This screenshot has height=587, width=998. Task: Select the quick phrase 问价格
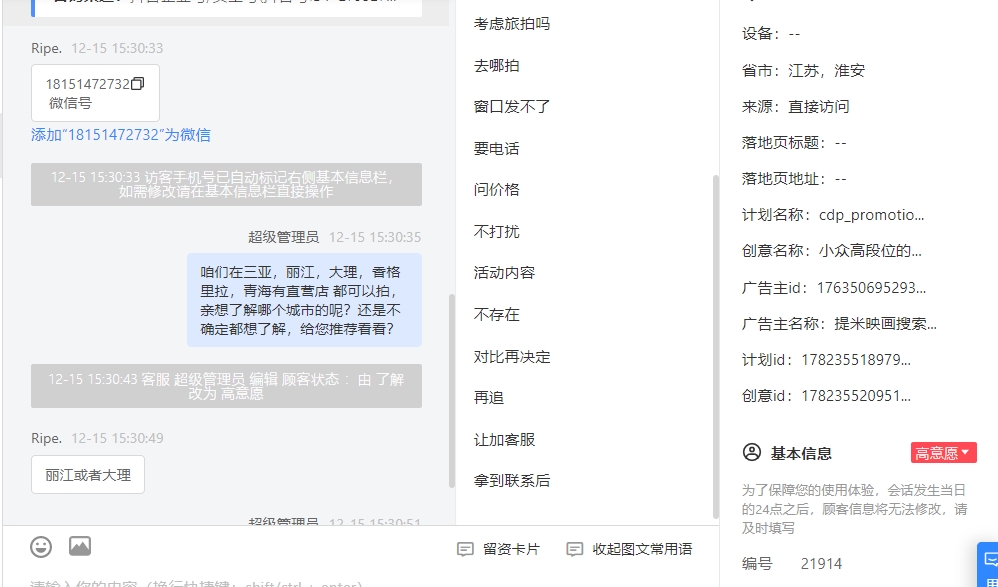496,190
